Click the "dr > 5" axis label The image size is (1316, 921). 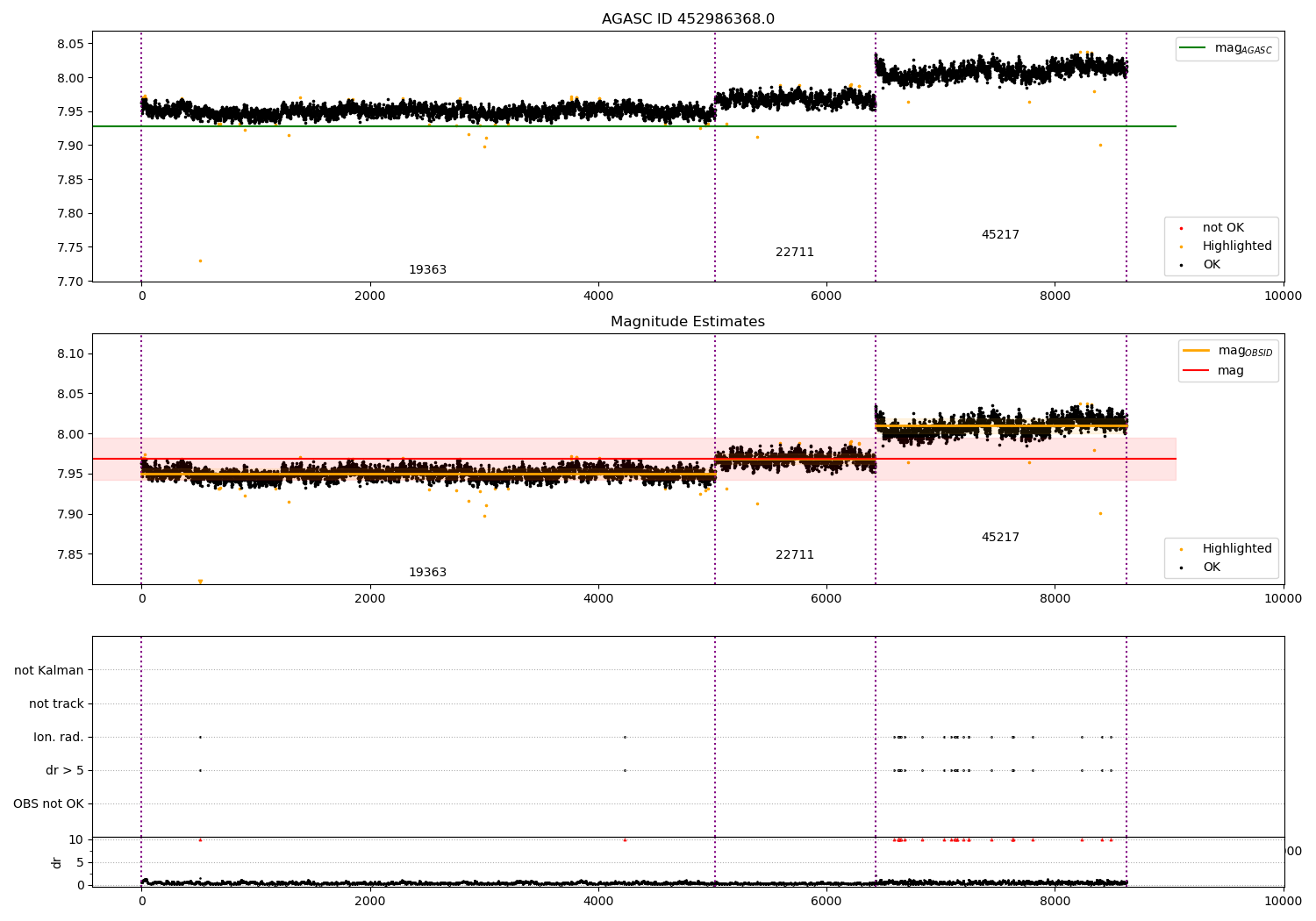[x=65, y=770]
